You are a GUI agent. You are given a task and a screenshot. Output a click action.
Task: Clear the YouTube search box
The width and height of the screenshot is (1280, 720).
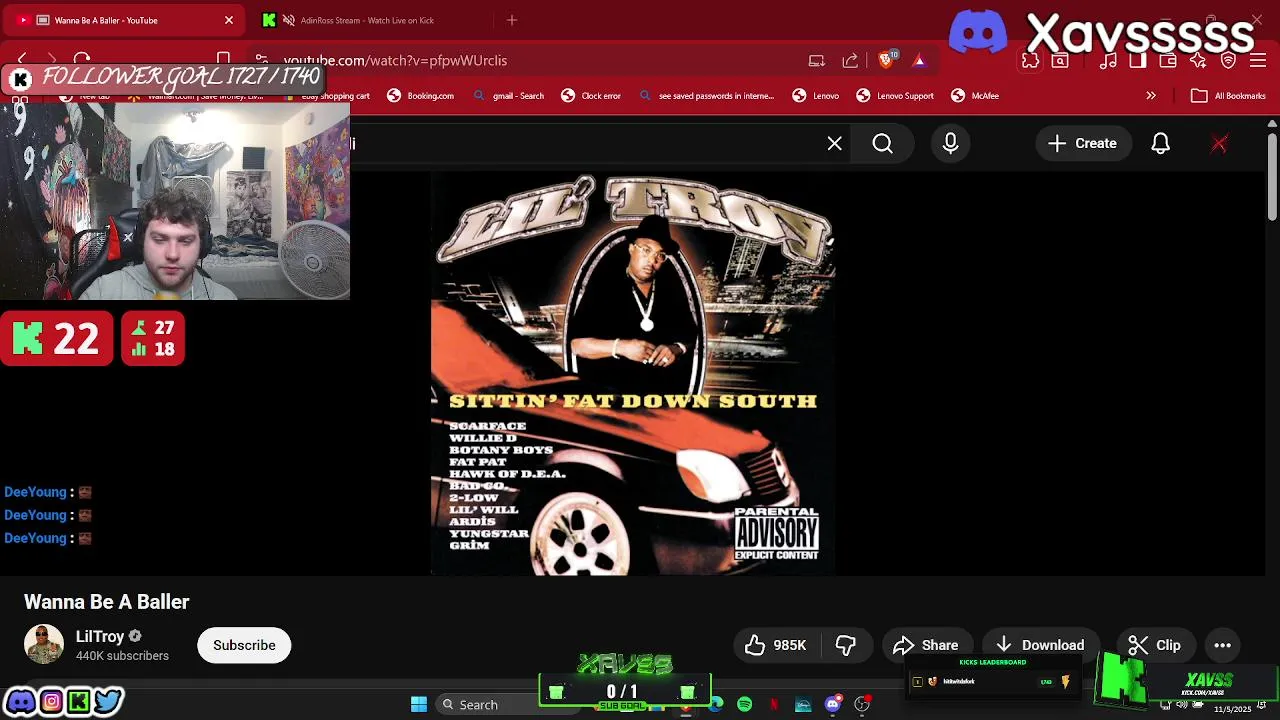coord(835,144)
